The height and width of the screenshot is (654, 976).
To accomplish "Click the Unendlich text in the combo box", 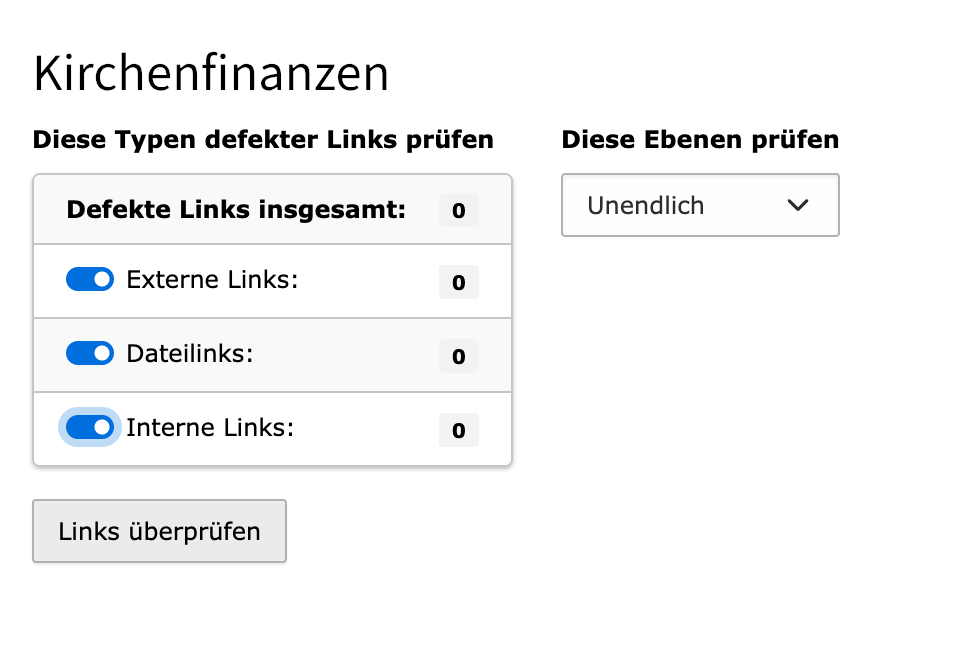I will 646,206.
